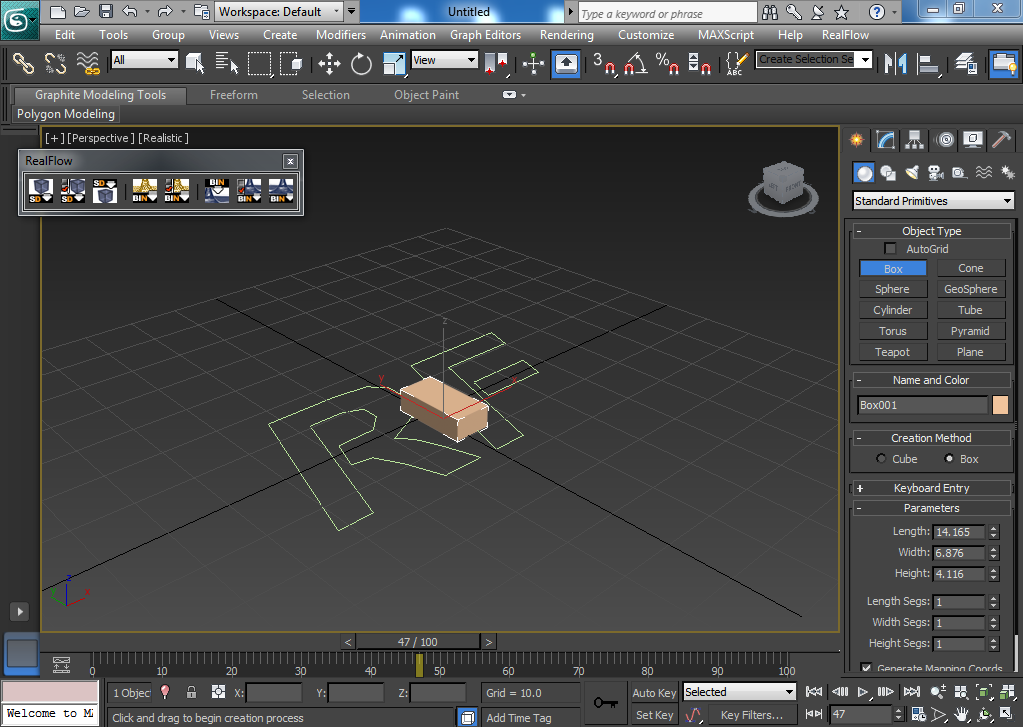
Task: Select the Select and Link tool
Action: [23, 63]
